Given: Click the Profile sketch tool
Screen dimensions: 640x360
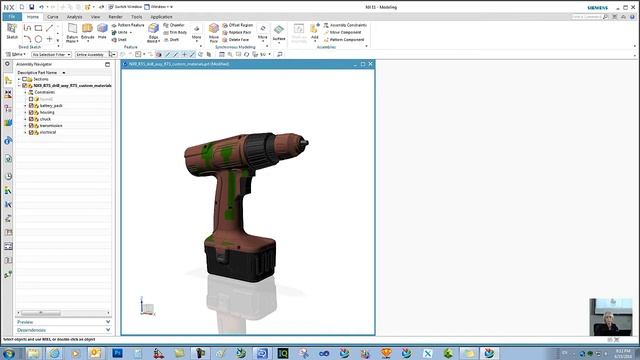Looking at the screenshot, I should pos(27,28).
